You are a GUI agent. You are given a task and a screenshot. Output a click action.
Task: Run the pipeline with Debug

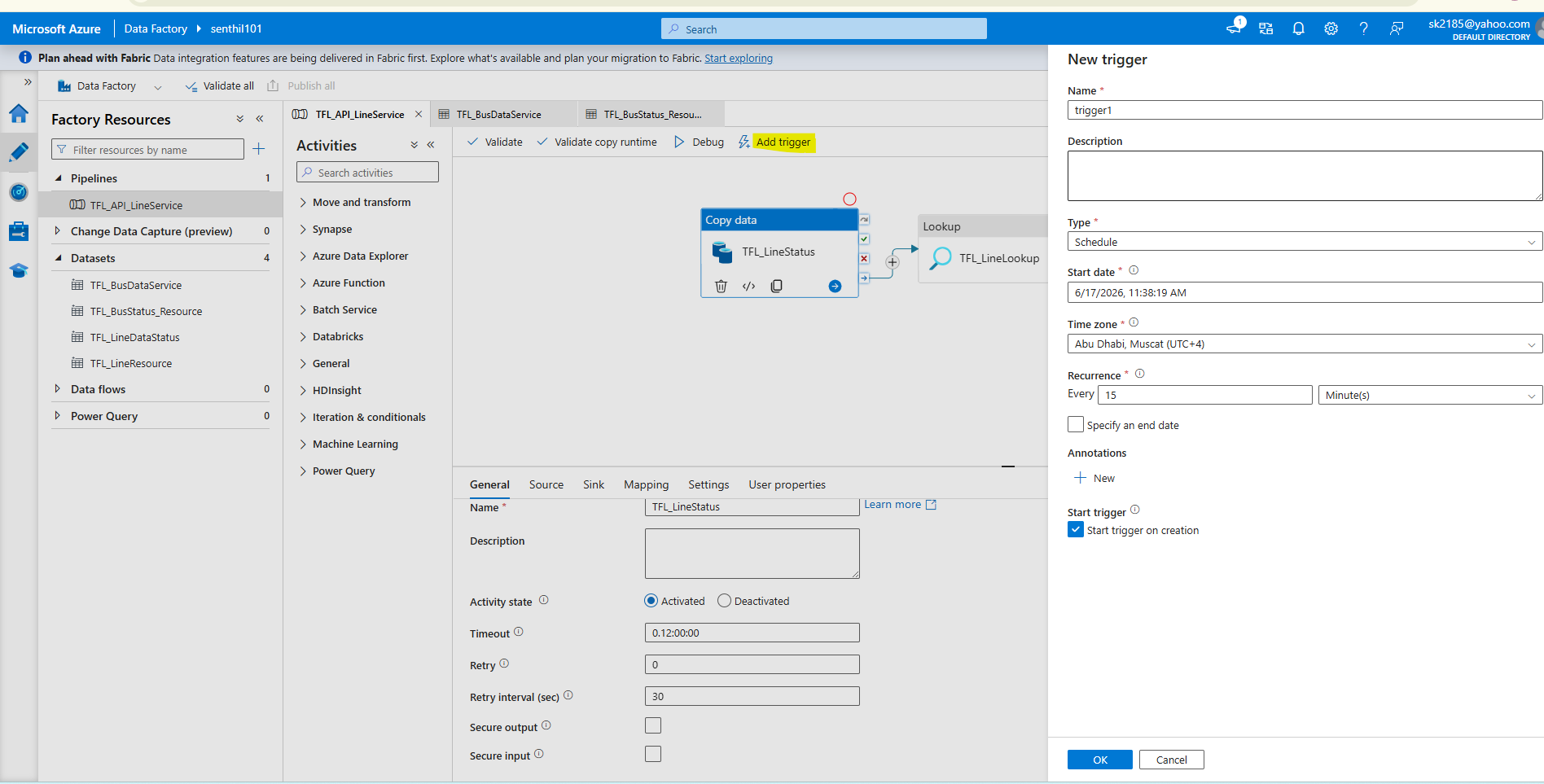[x=699, y=142]
